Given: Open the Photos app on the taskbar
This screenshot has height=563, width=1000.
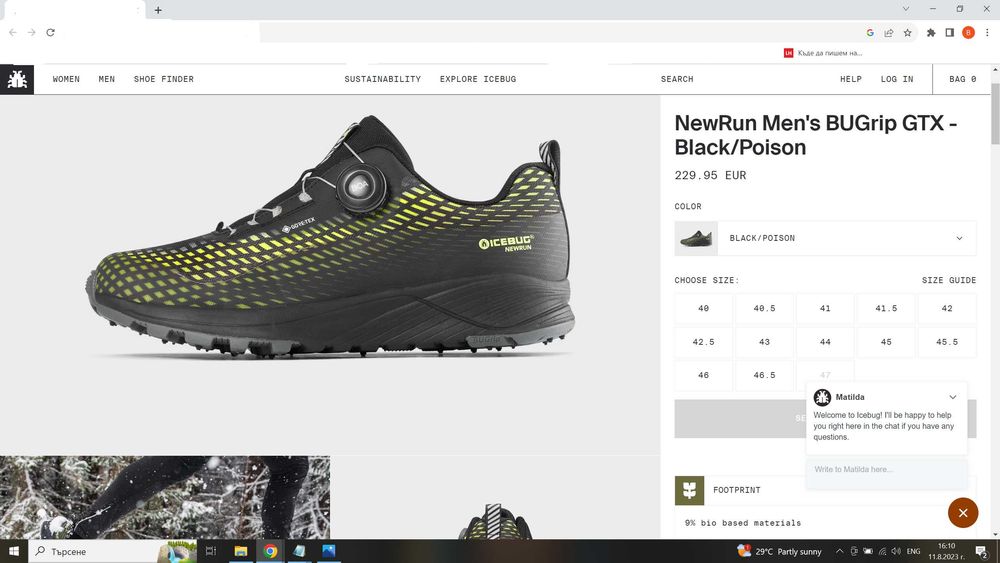Looking at the screenshot, I should click(328, 551).
